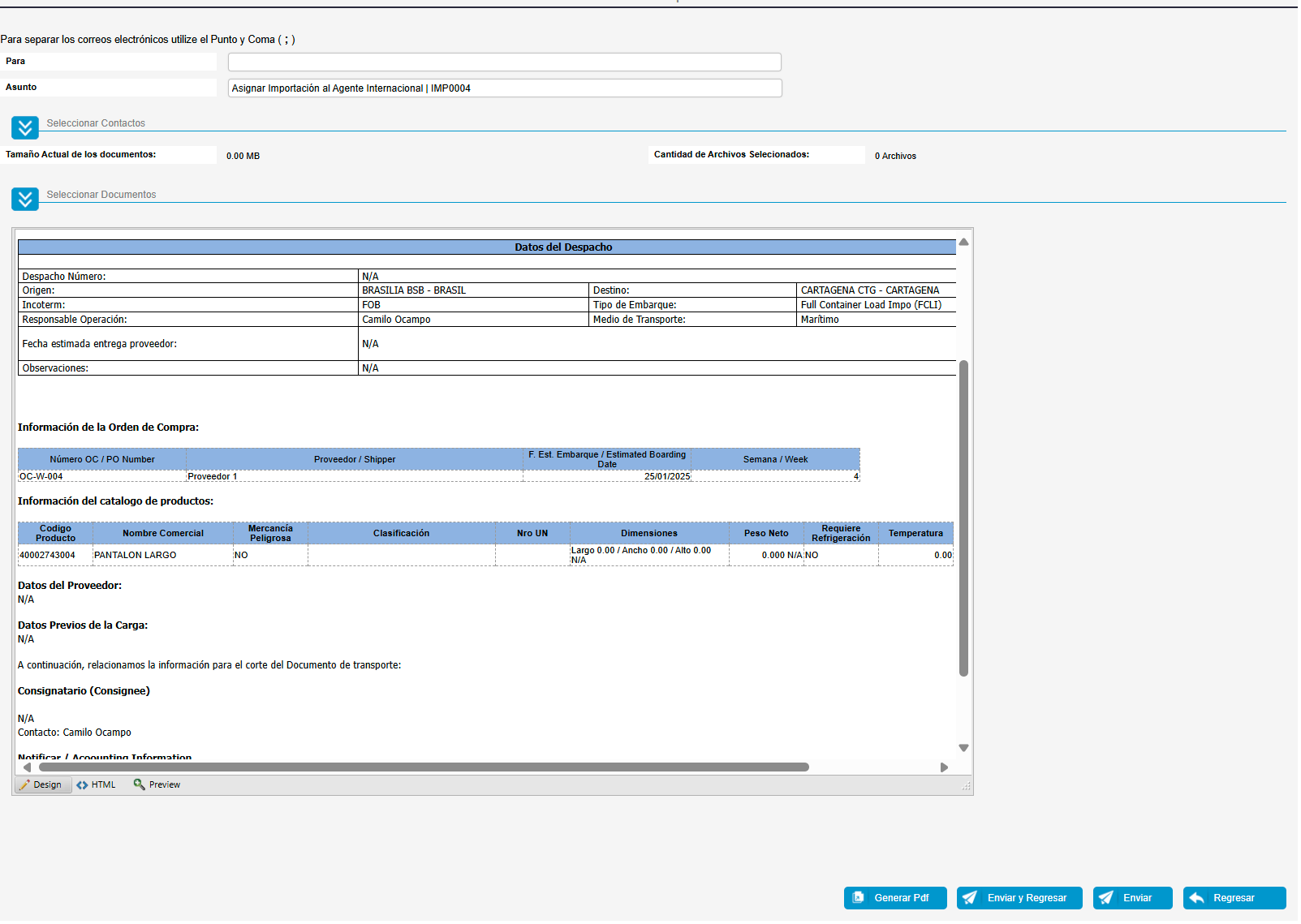Switch to the HTML editor tab
The width and height of the screenshot is (1301, 924).
[97, 785]
